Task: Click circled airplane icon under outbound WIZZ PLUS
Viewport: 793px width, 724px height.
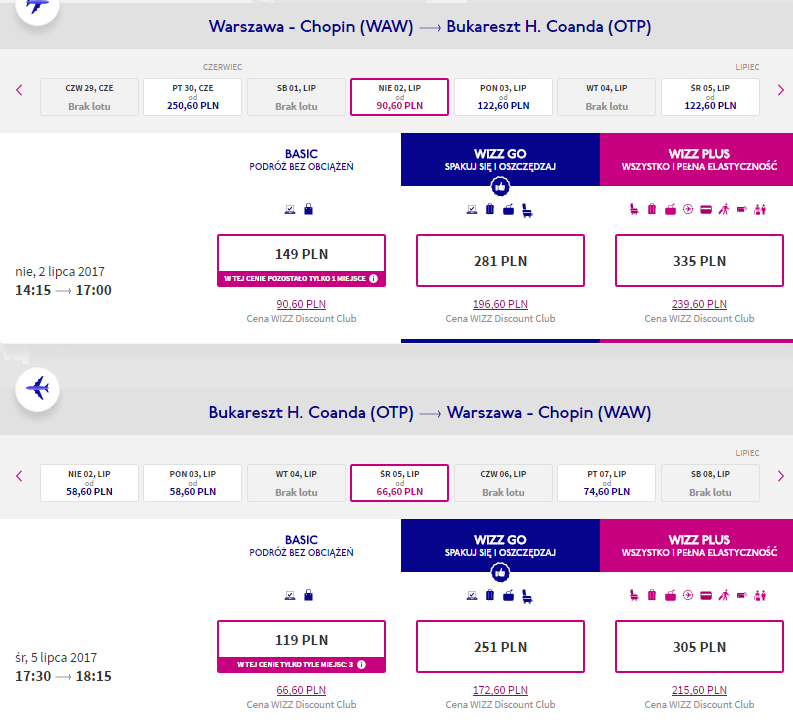Action: 688,209
